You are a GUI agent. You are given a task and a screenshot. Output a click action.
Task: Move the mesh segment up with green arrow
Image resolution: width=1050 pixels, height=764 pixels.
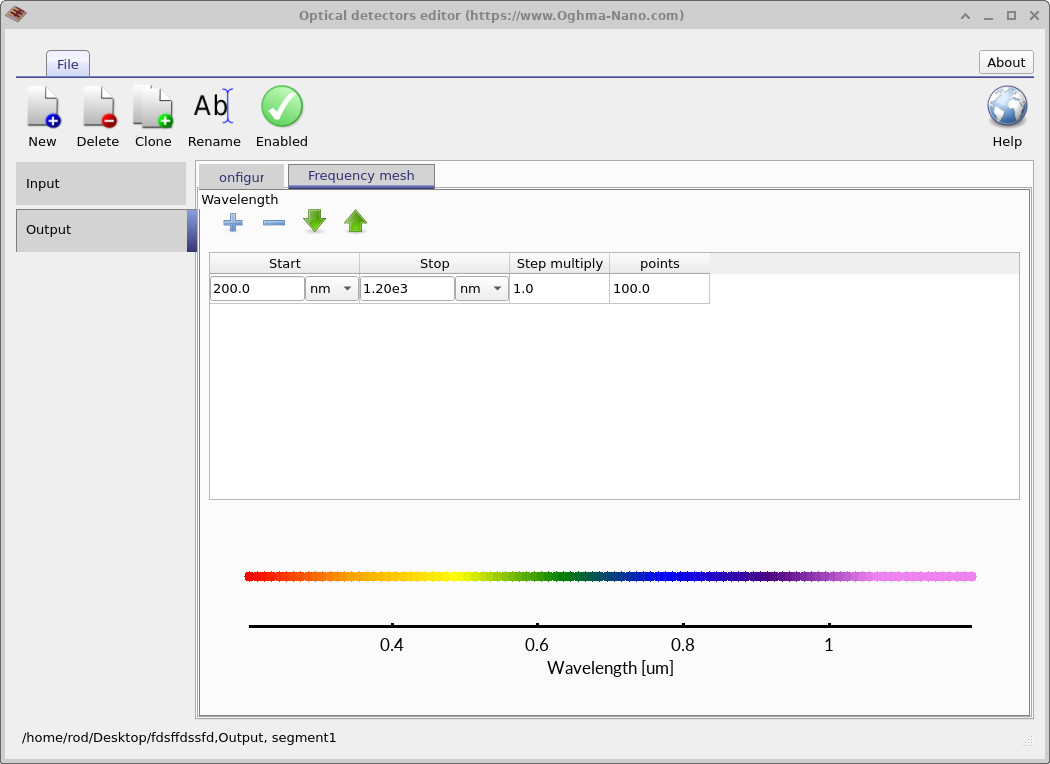pos(355,222)
